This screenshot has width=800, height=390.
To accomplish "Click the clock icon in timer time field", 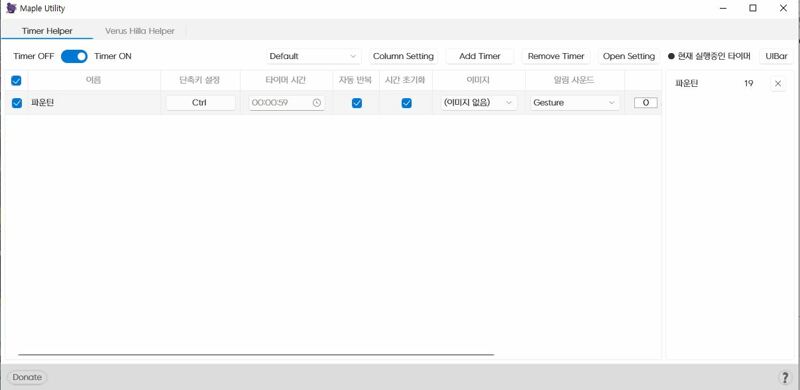I will 317,103.
